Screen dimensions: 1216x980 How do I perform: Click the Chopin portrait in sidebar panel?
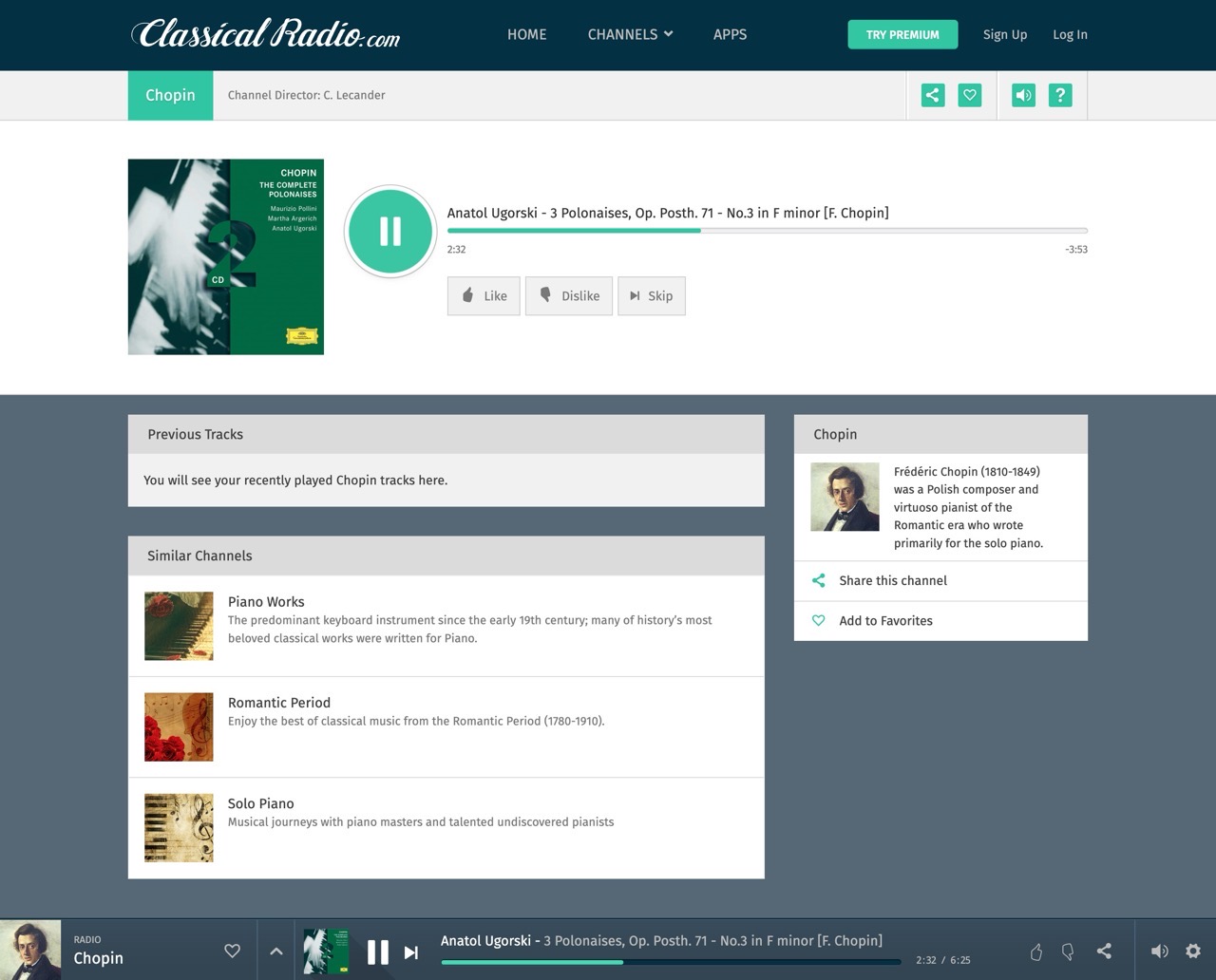tap(845, 497)
